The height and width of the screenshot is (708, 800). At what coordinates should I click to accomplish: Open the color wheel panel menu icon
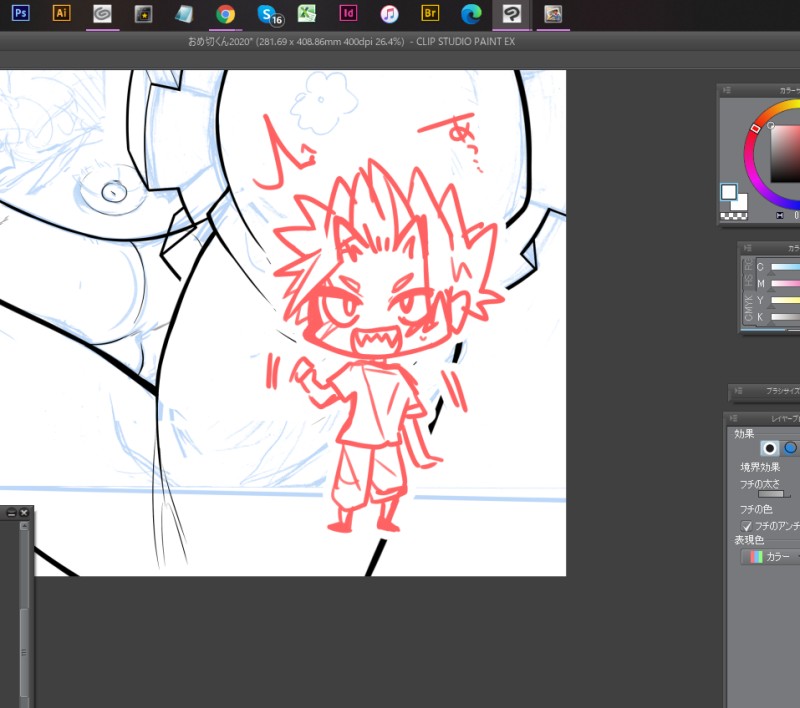click(727, 90)
